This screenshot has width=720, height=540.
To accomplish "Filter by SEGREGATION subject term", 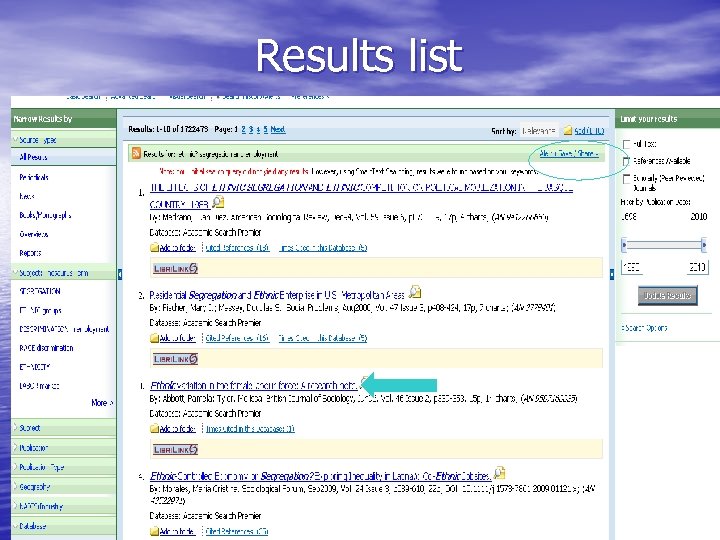I will (39, 291).
